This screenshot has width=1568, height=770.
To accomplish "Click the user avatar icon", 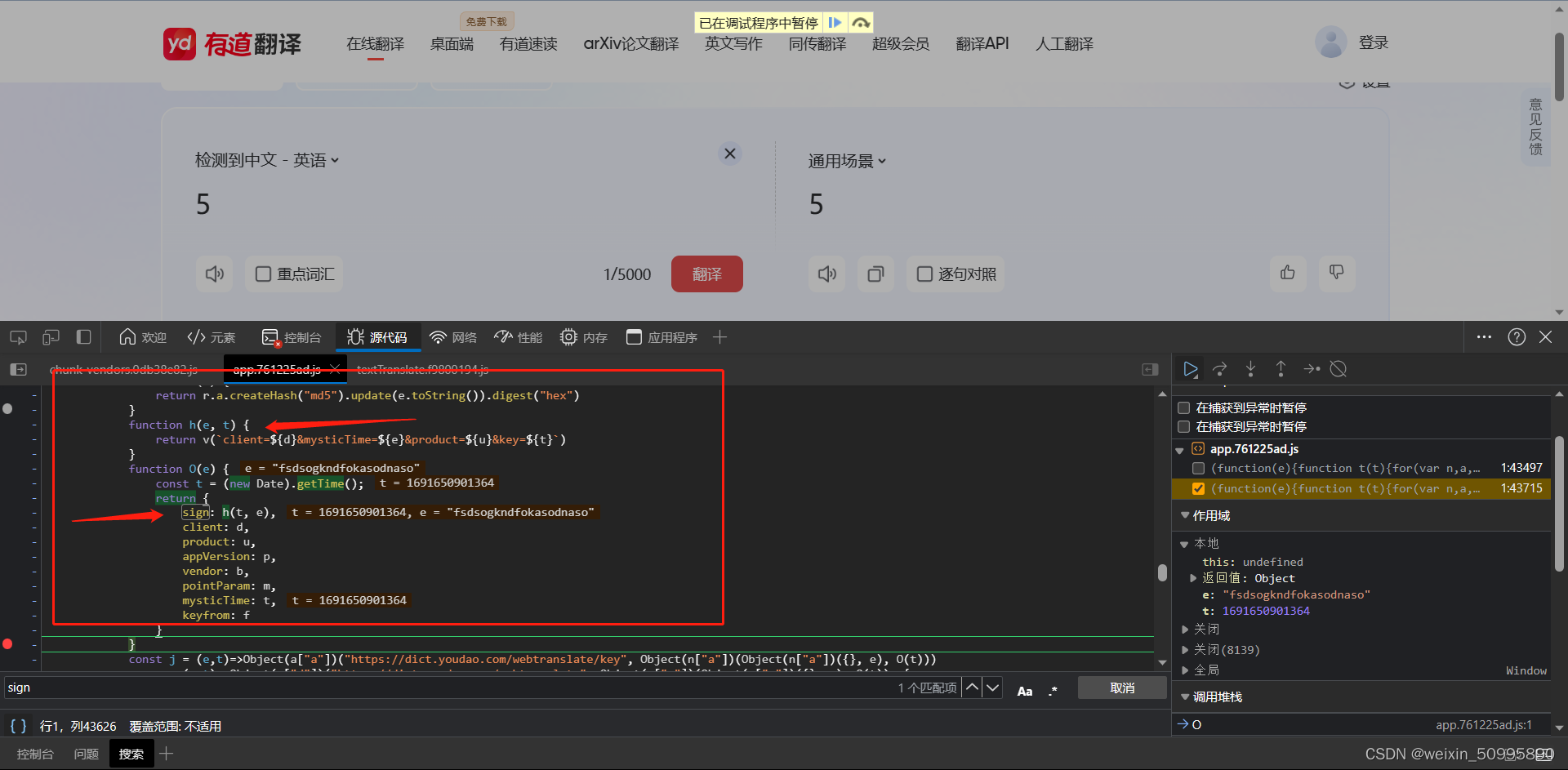I will pyautogui.click(x=1331, y=42).
